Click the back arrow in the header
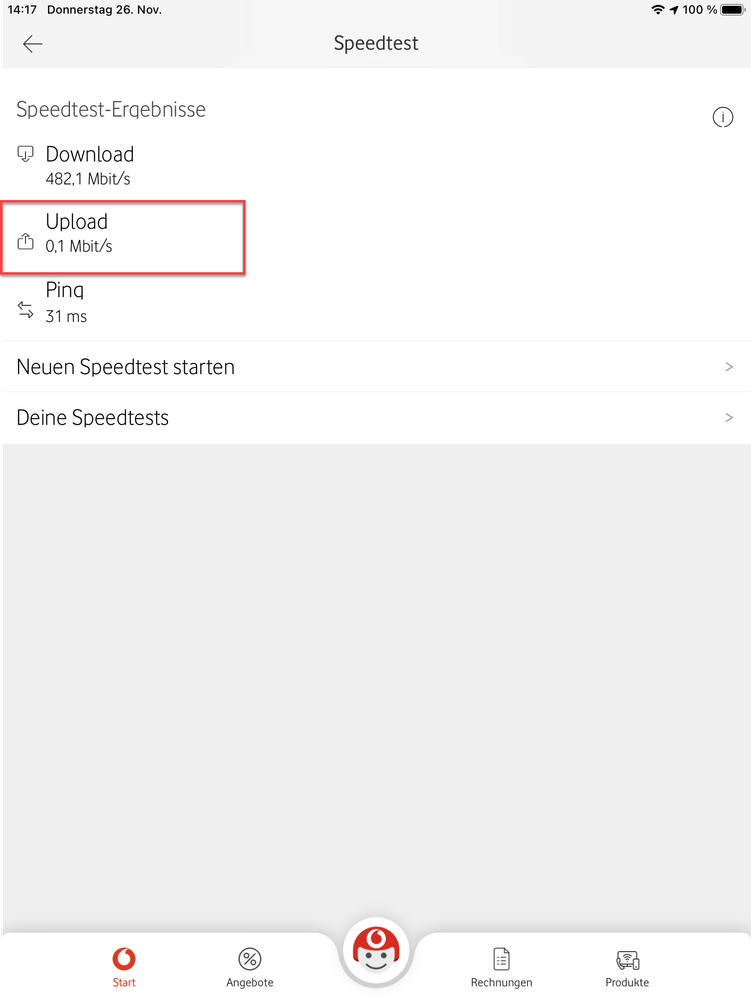 (x=32, y=43)
